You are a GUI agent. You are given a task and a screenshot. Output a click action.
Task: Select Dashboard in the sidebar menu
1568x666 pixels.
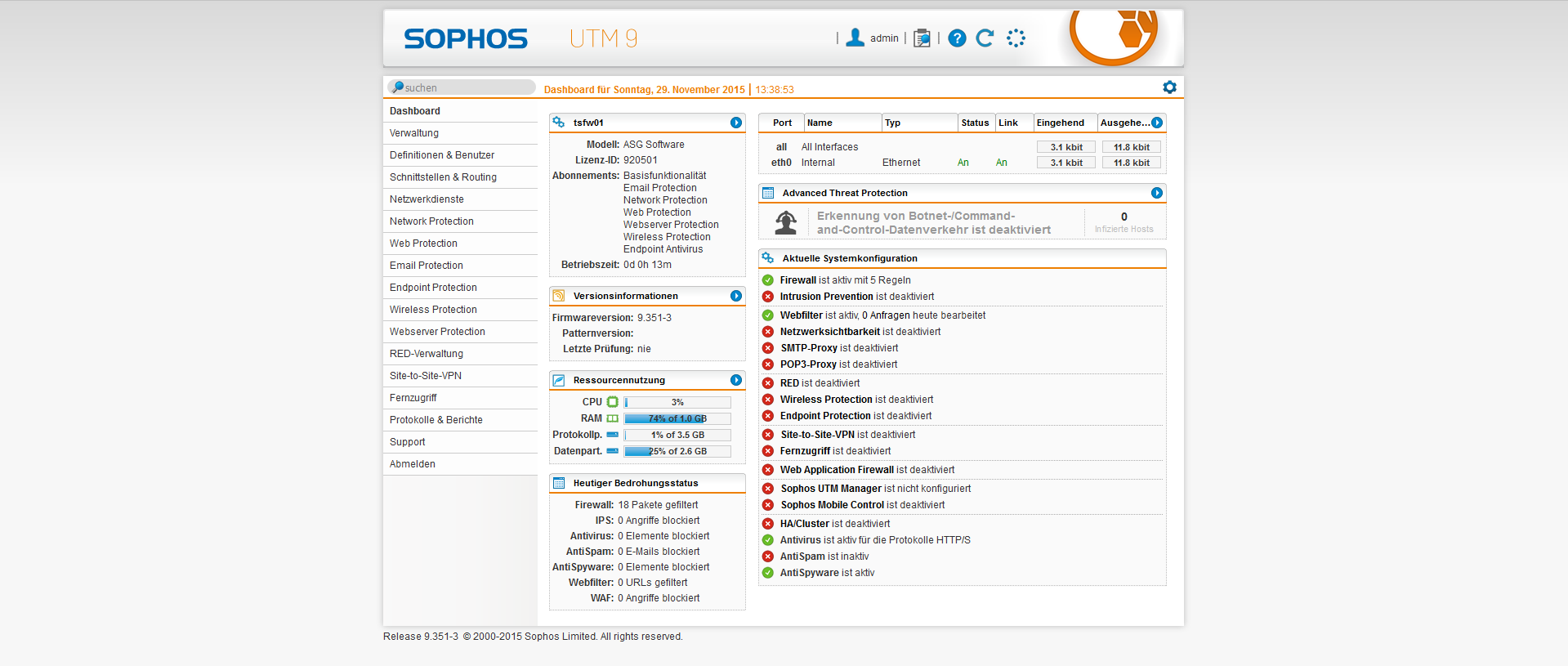tap(460, 111)
